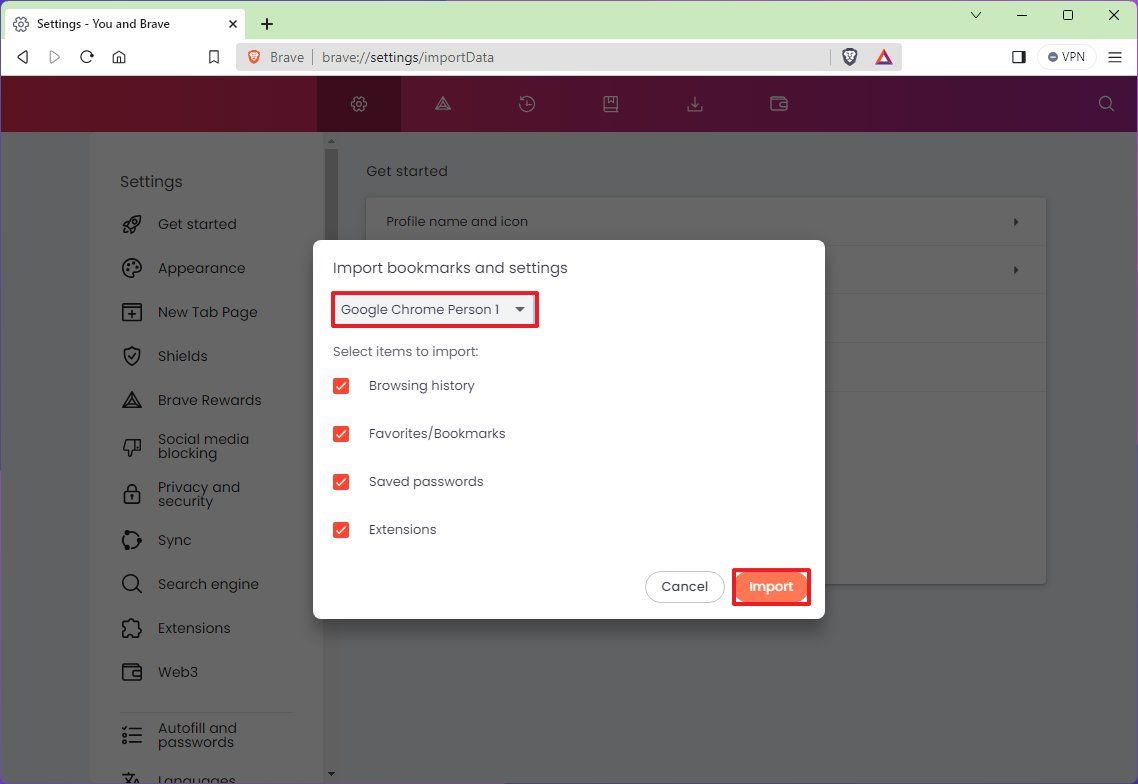Disable the Extensions import checkbox

(x=341, y=529)
